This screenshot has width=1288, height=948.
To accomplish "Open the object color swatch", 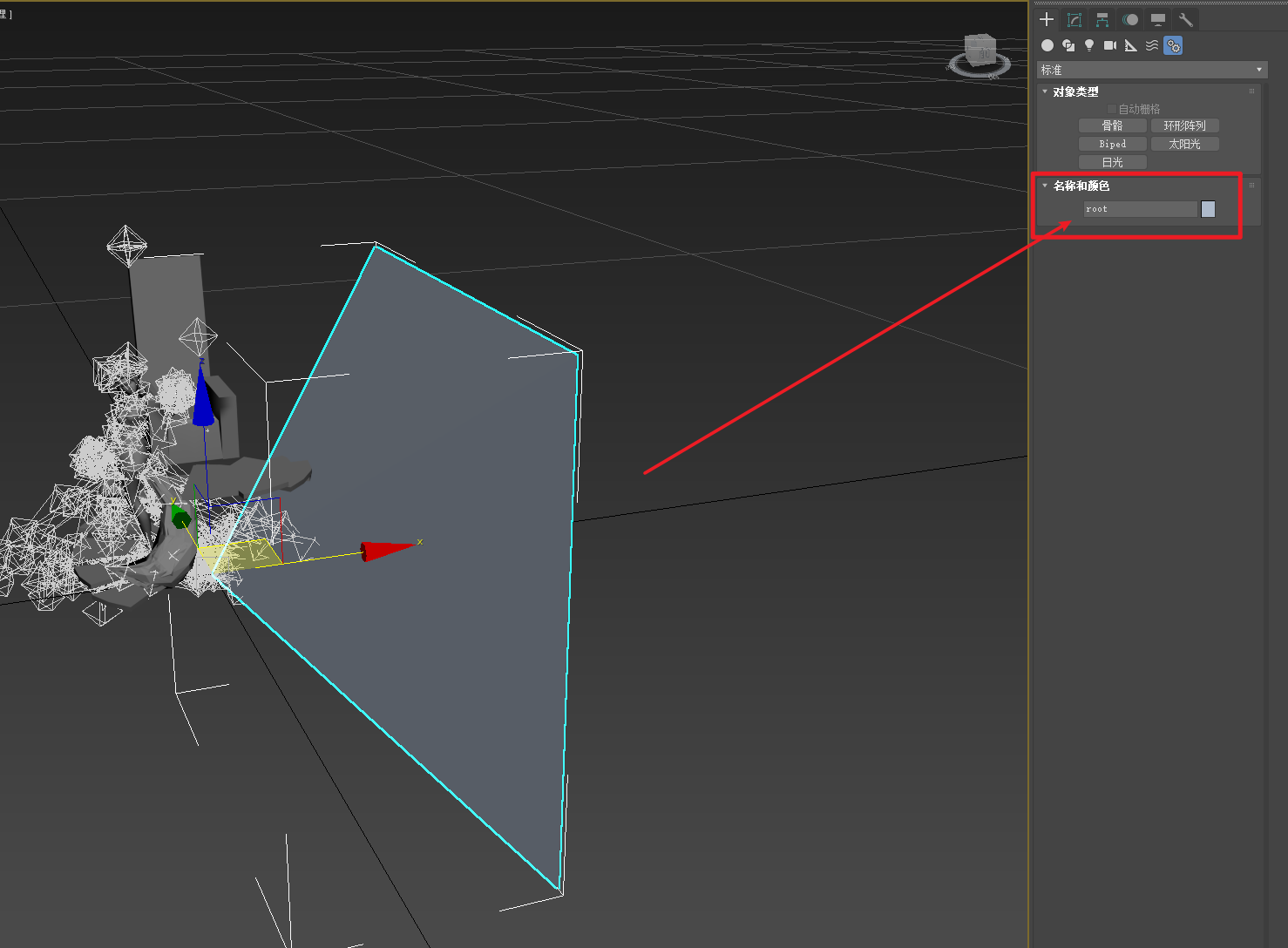I will pos(1208,209).
